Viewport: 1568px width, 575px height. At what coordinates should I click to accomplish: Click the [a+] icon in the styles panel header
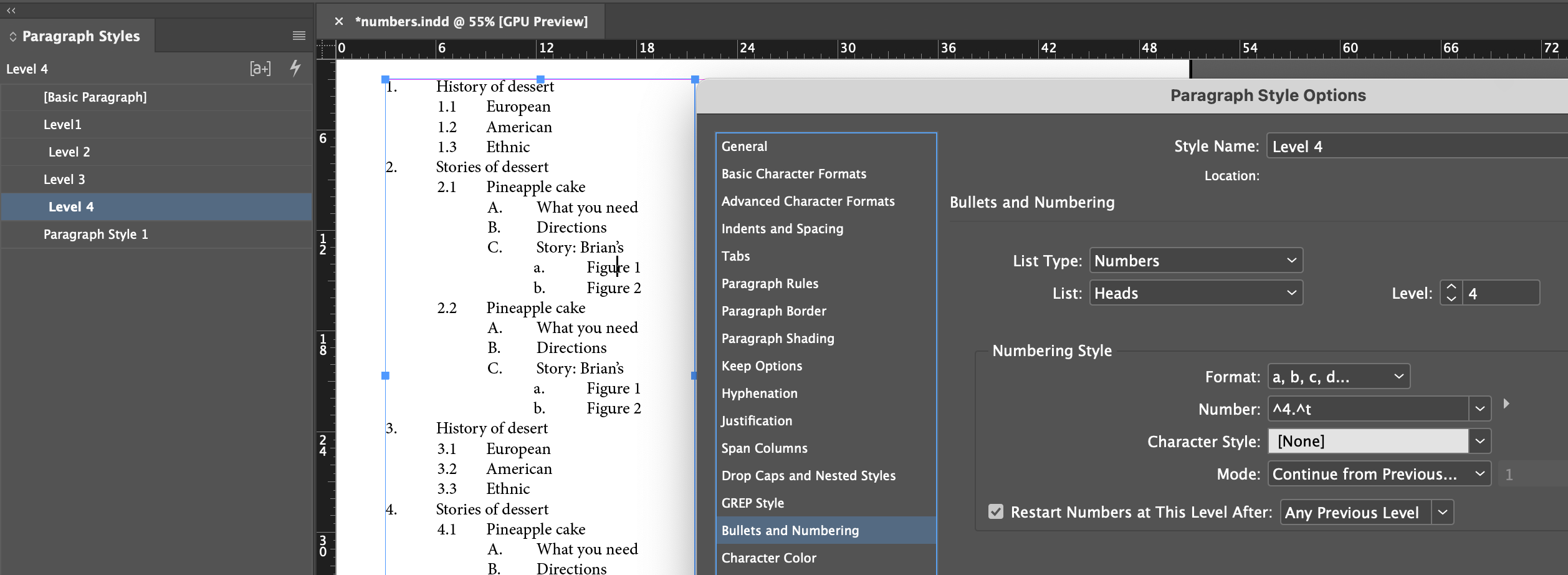[x=260, y=69]
